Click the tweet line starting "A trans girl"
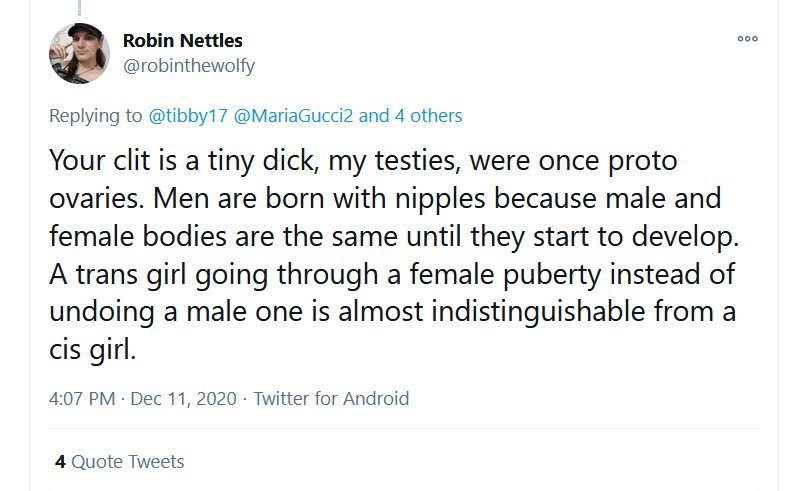 pos(392,274)
